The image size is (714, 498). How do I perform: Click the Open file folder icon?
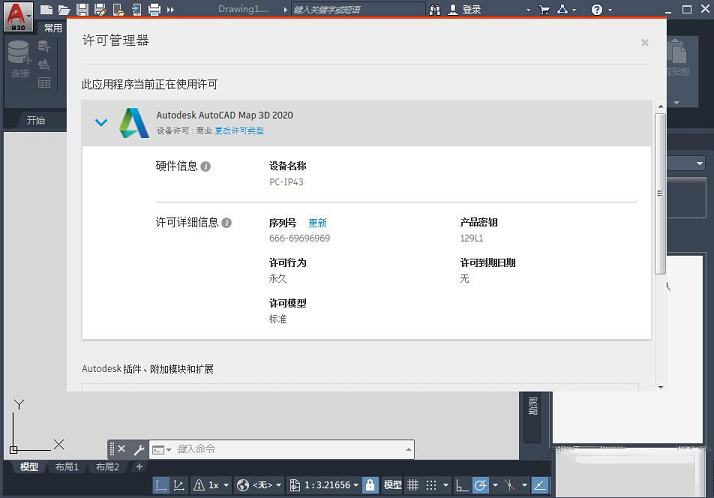pyautogui.click(x=64, y=10)
